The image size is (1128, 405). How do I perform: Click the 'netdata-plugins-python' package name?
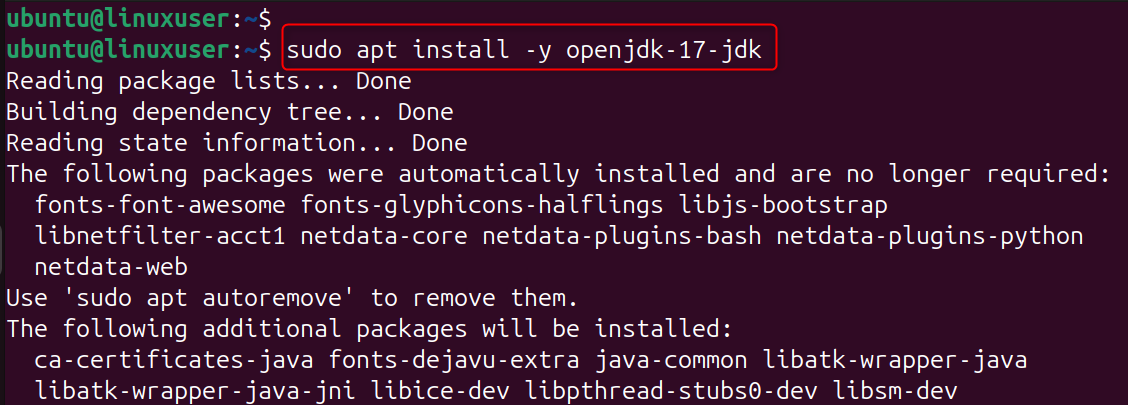coord(930,237)
